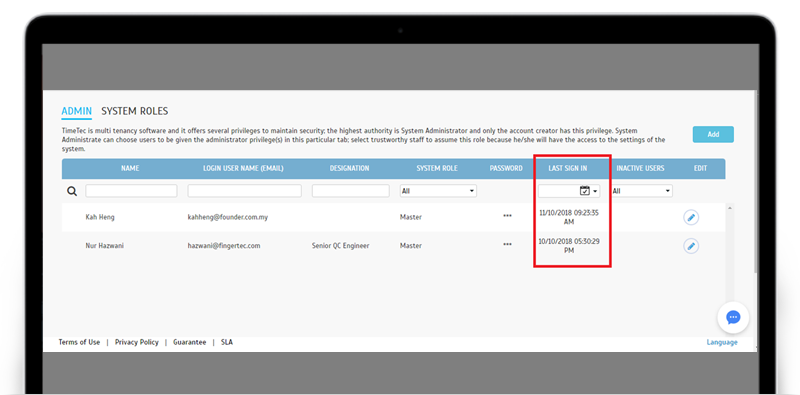Click the Add button
This screenshot has height=395, width=800.
(713, 134)
